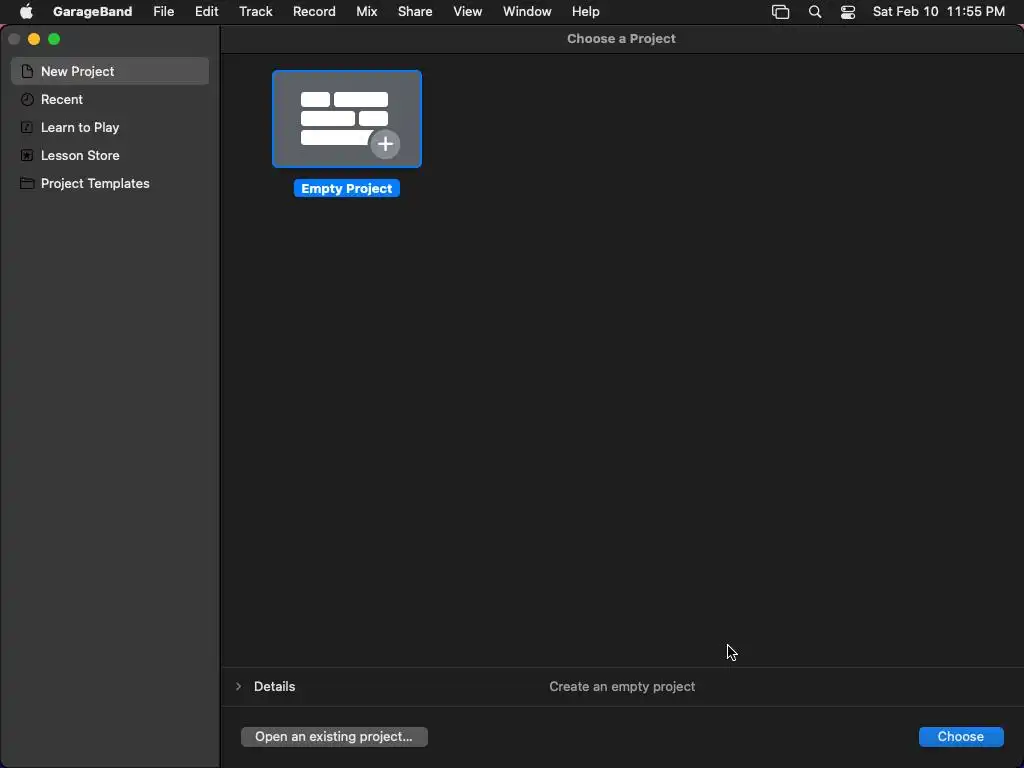Image resolution: width=1024 pixels, height=768 pixels.
Task: Click the New Project document icon
Action: [x=27, y=71]
